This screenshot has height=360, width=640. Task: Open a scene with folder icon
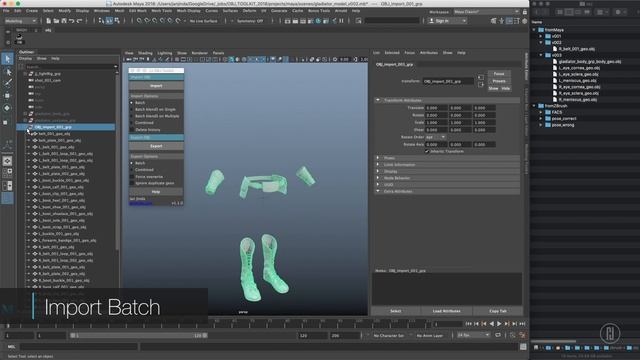point(56,20)
